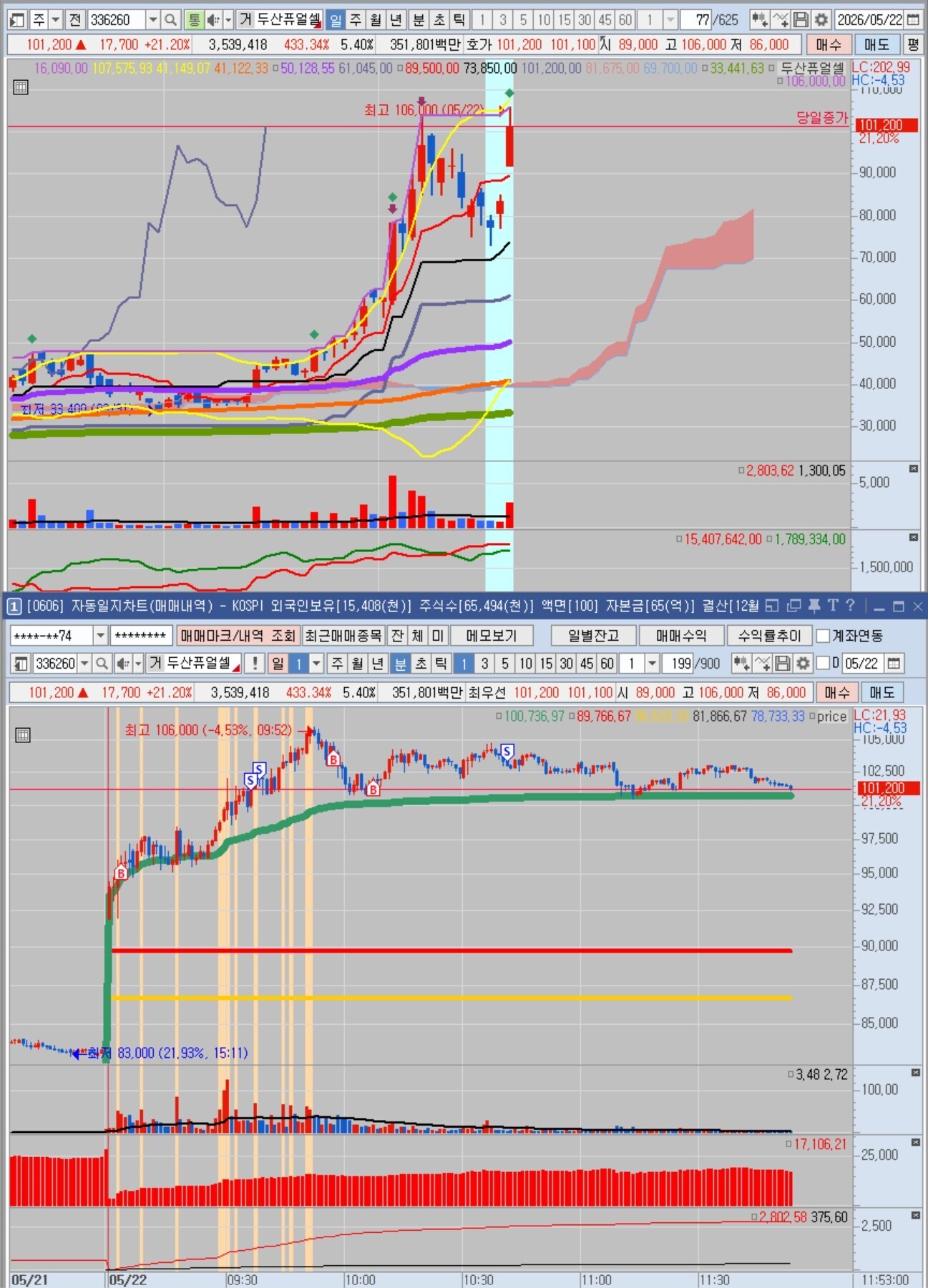
Task: Click the 매매수익 button
Action: 681,635
